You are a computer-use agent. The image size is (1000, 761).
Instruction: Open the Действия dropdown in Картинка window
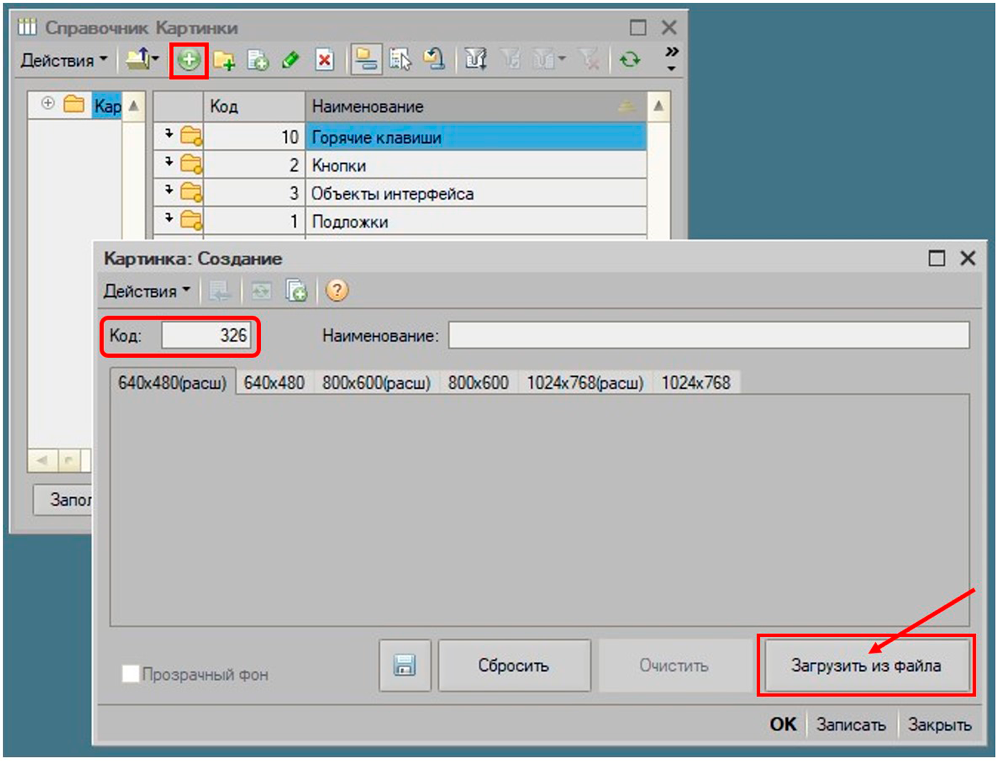[147, 291]
